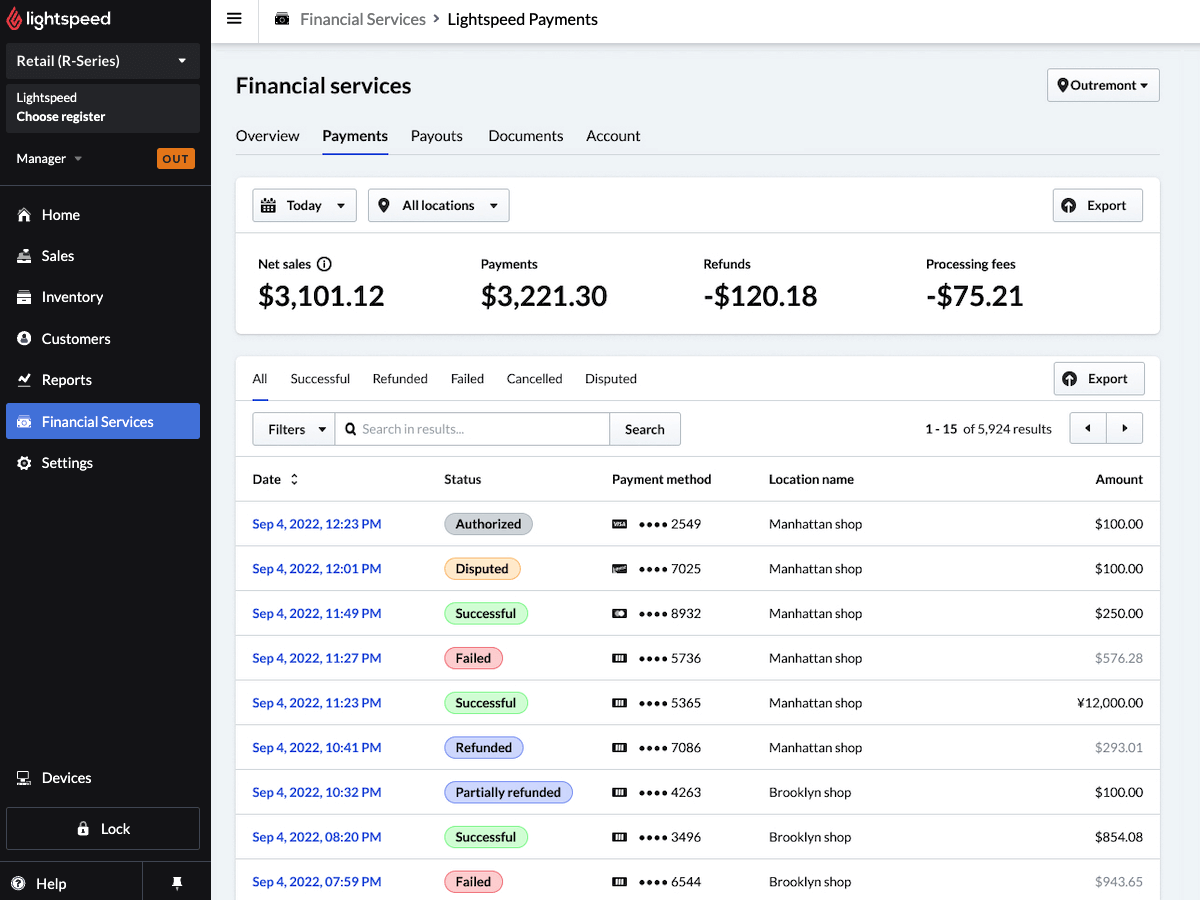Sort the table by Date column arrows
Viewport: 1200px width, 900px height.
click(x=294, y=480)
